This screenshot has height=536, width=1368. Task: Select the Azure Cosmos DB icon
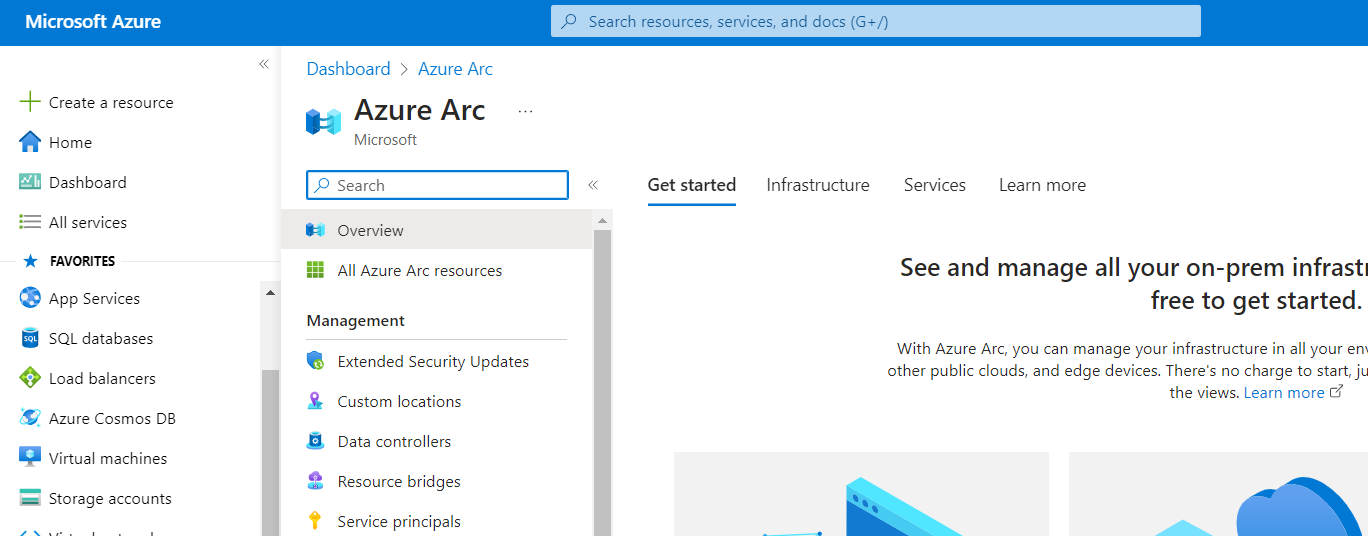click(x=30, y=418)
